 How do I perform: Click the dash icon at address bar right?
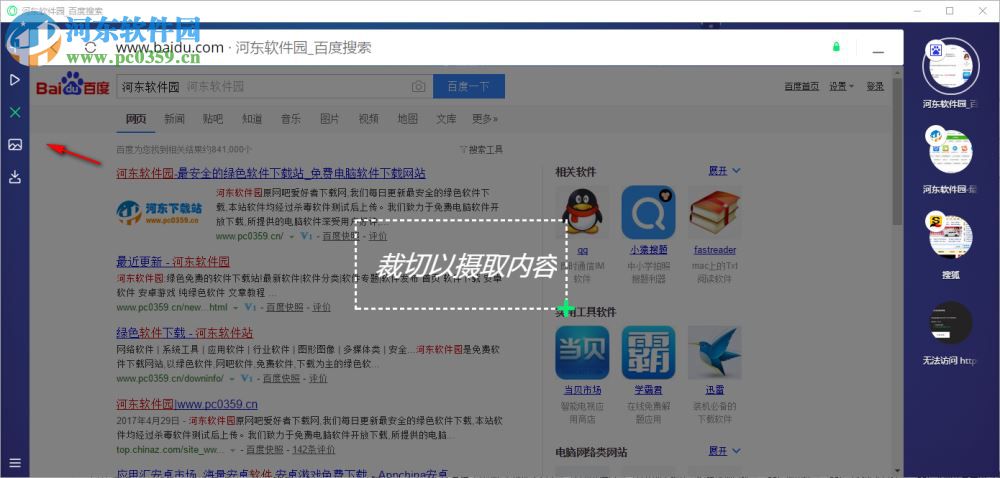click(x=879, y=52)
